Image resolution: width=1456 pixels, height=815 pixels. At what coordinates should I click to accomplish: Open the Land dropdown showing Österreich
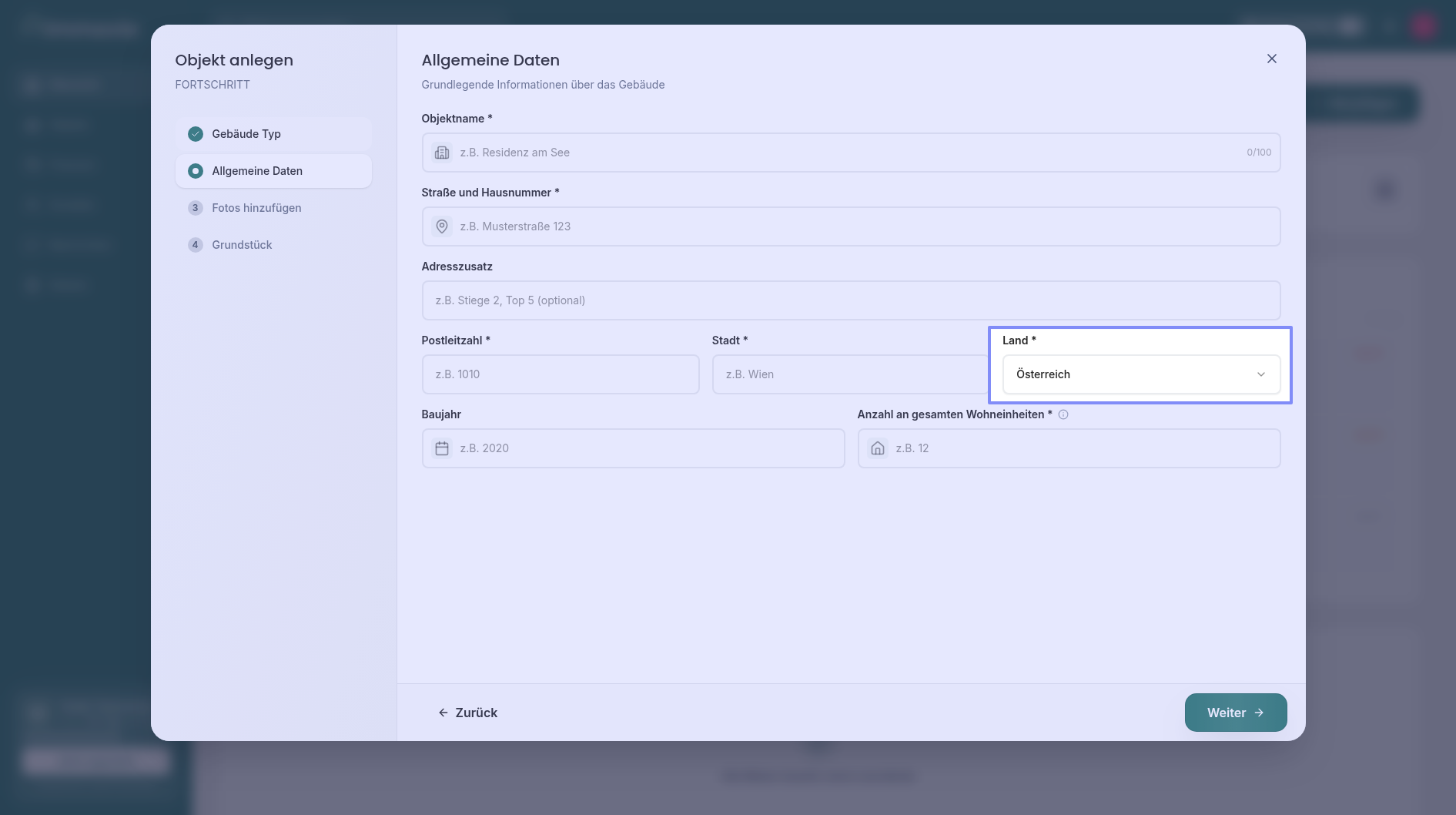(1132, 374)
